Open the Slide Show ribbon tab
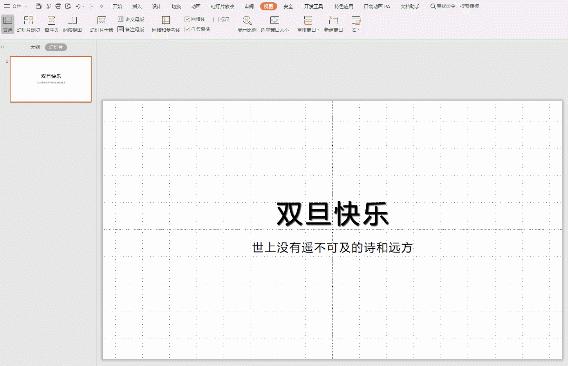The height and width of the screenshot is (366, 568). pyautogui.click(x=222, y=6)
